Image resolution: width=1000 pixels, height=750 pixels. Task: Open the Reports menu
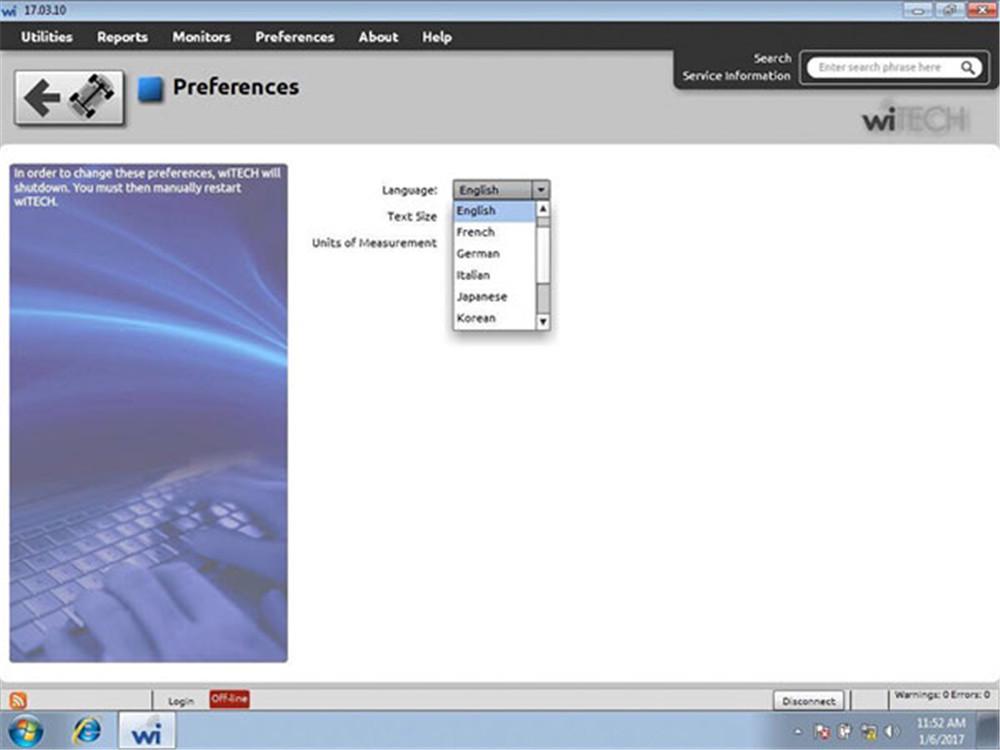pos(122,37)
